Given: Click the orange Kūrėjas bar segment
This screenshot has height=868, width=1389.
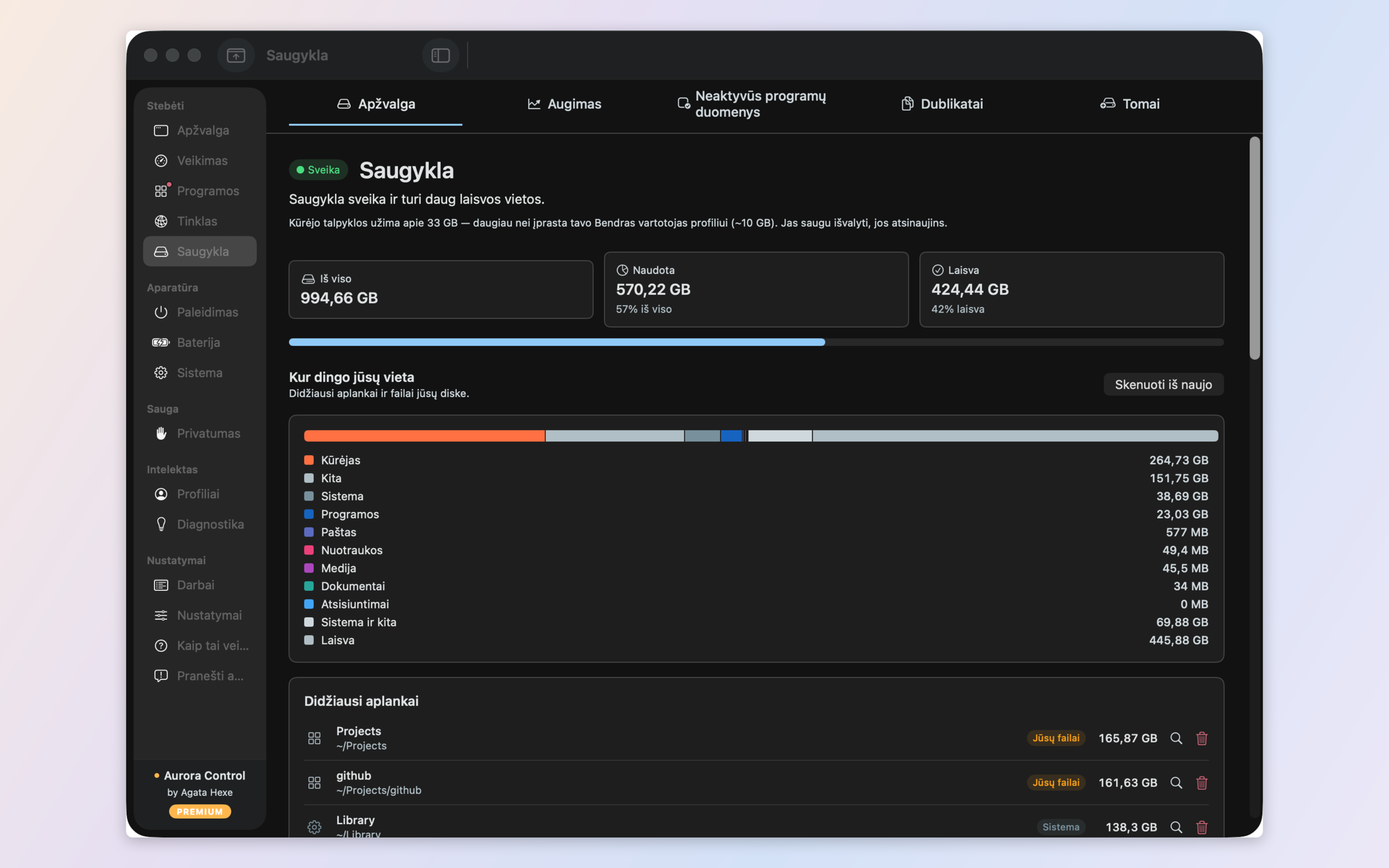Looking at the screenshot, I should point(424,436).
